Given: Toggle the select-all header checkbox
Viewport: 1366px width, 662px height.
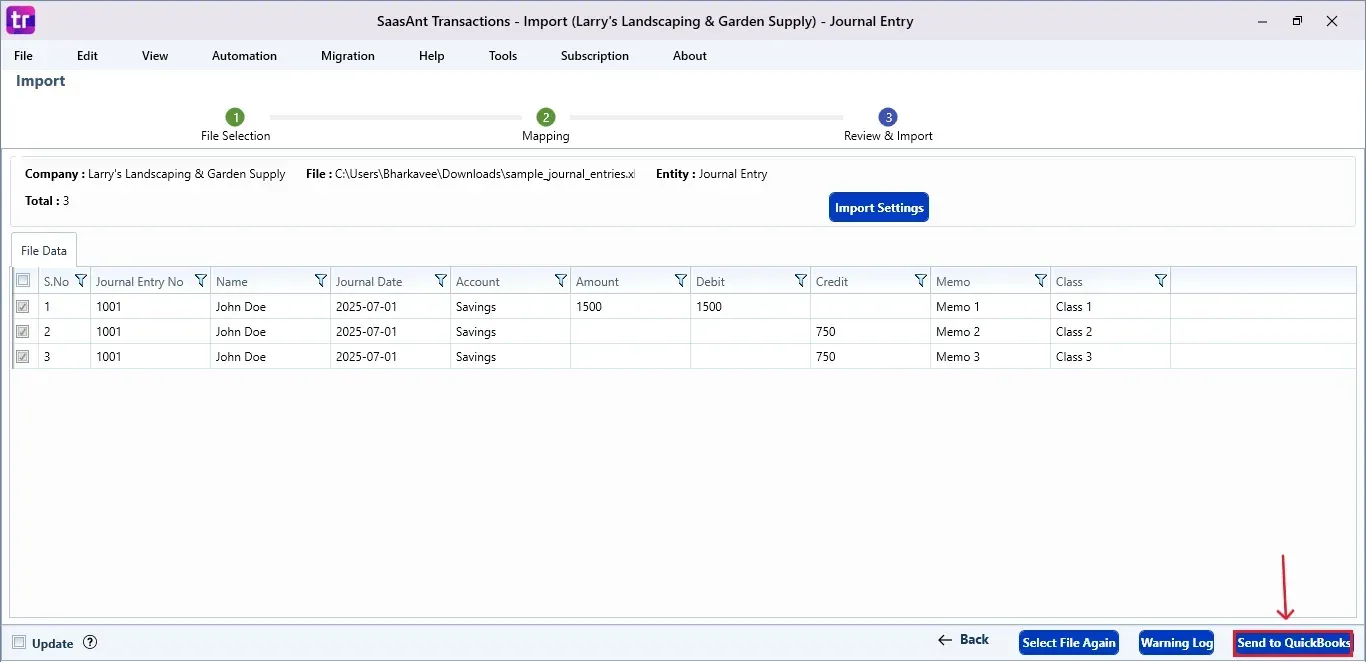Looking at the screenshot, I should 23,281.
